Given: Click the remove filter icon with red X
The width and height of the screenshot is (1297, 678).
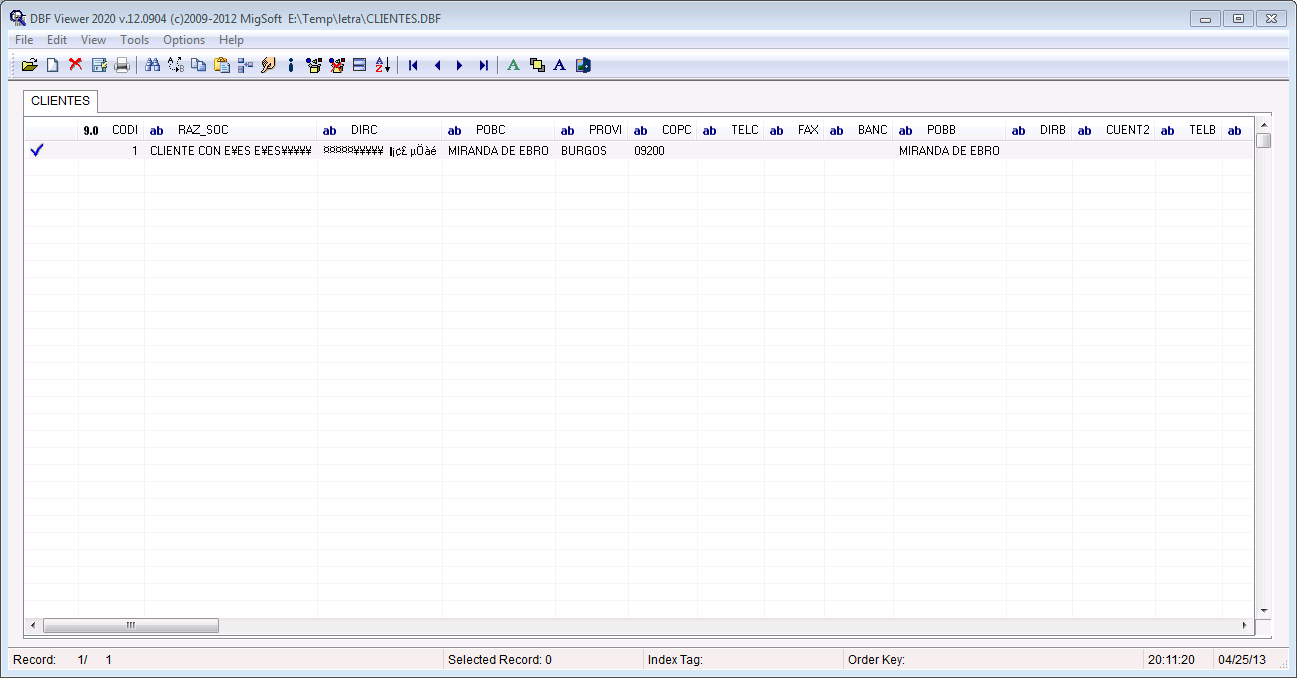Looking at the screenshot, I should click(x=337, y=65).
